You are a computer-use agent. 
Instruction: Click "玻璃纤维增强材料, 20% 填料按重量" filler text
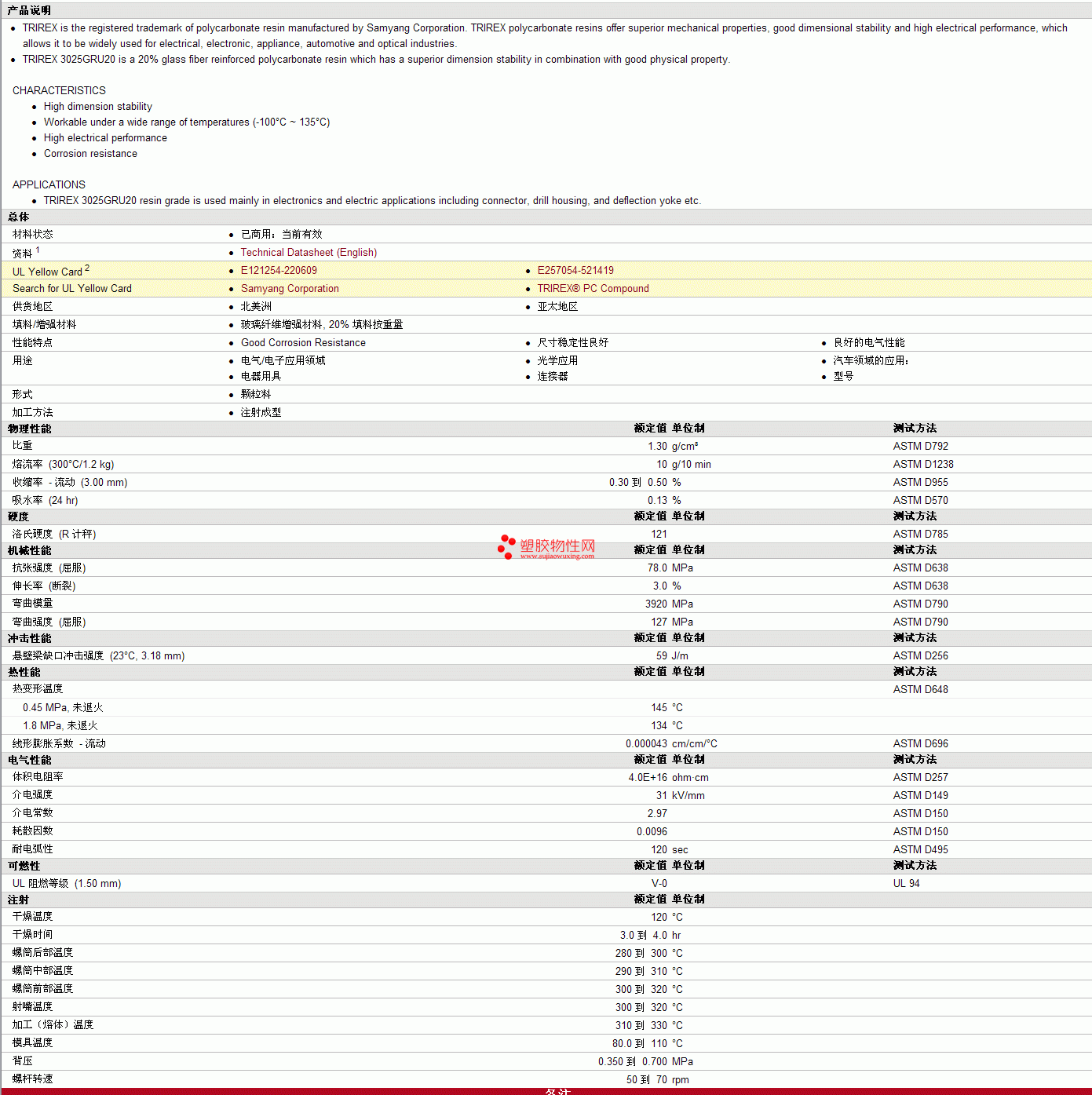[x=322, y=325]
